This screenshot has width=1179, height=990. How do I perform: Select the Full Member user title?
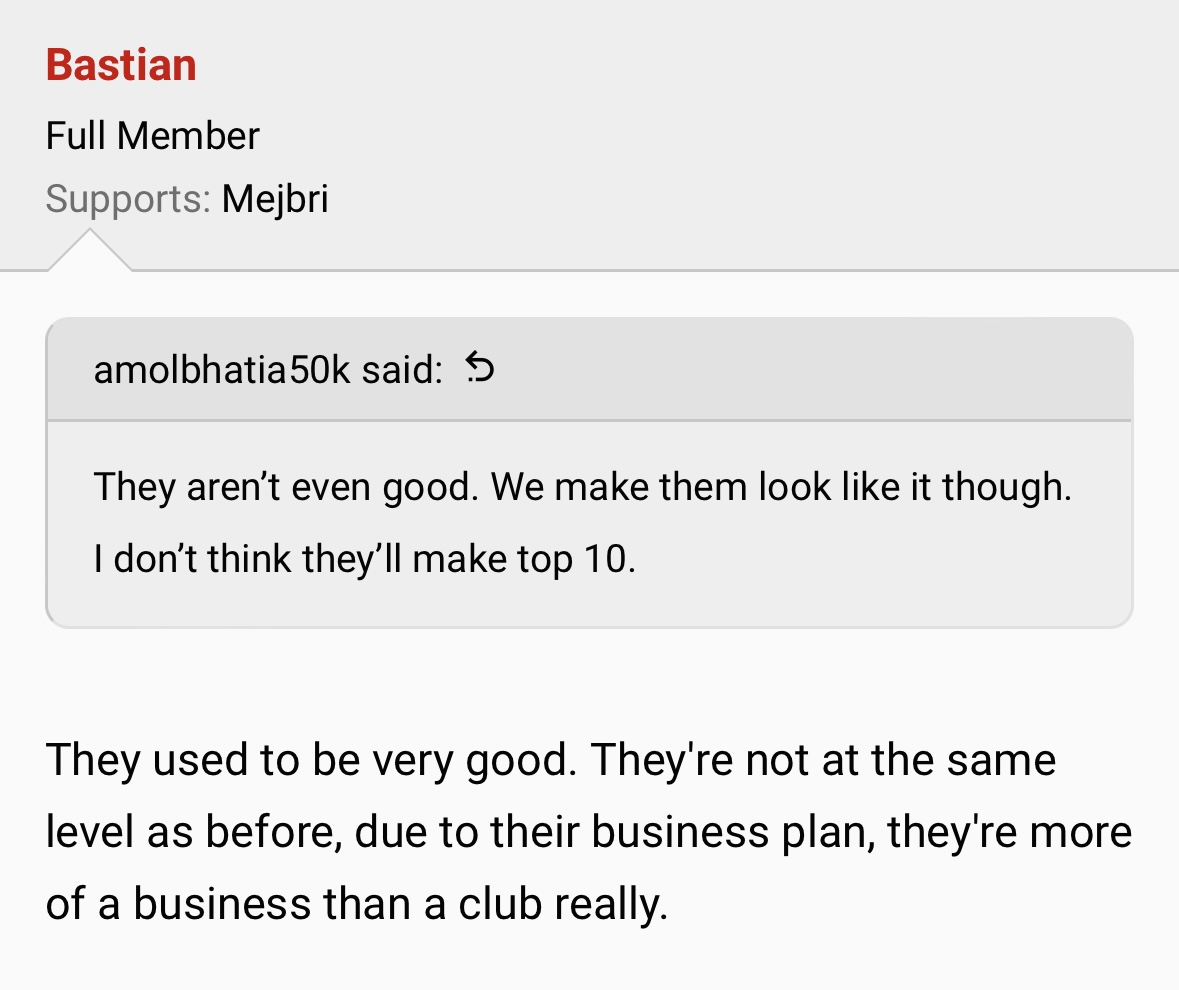click(153, 135)
